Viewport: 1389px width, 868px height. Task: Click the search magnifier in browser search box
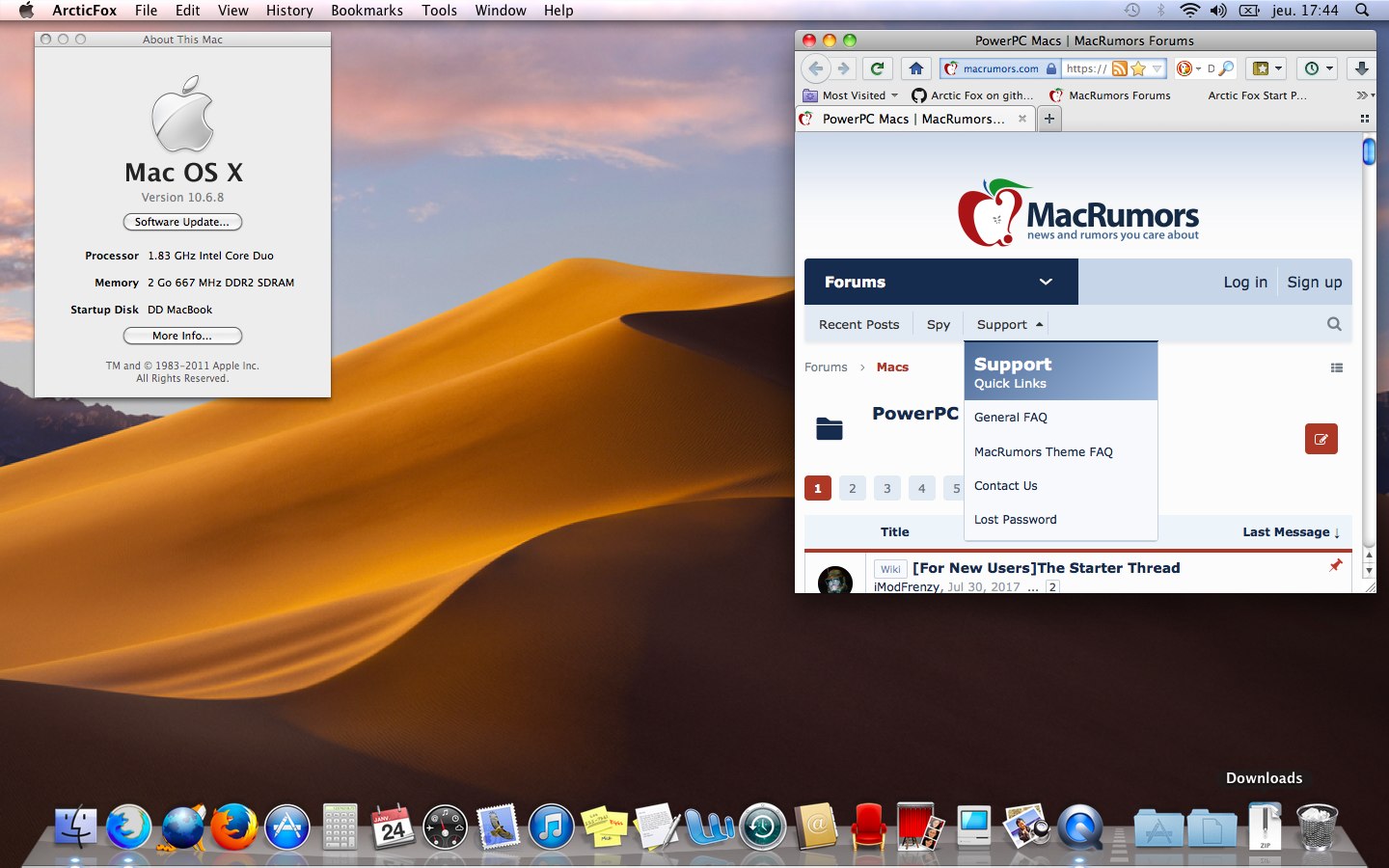1226,68
